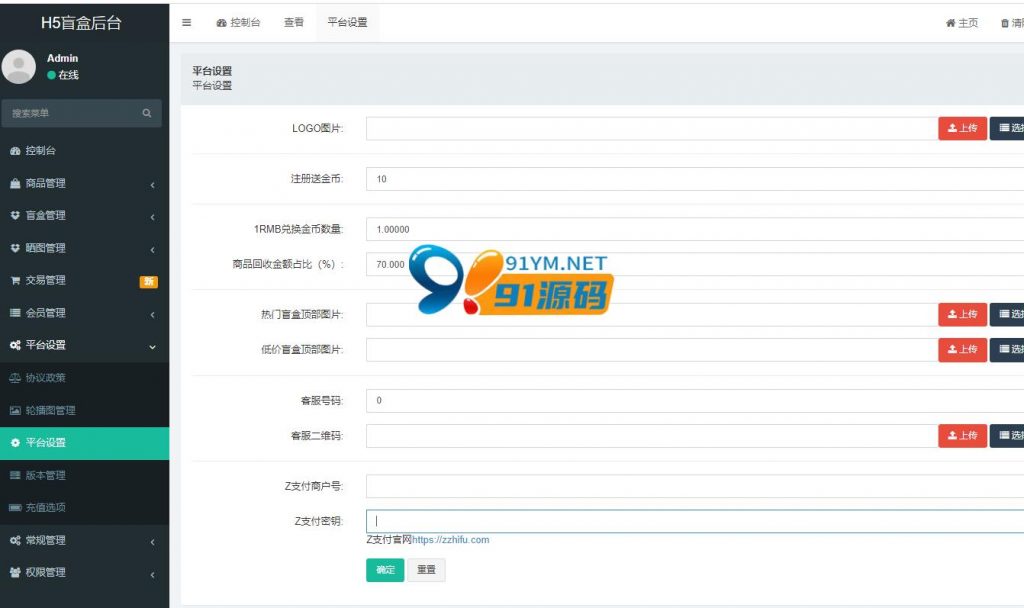Switch to the 控制台 tab

click(238, 22)
